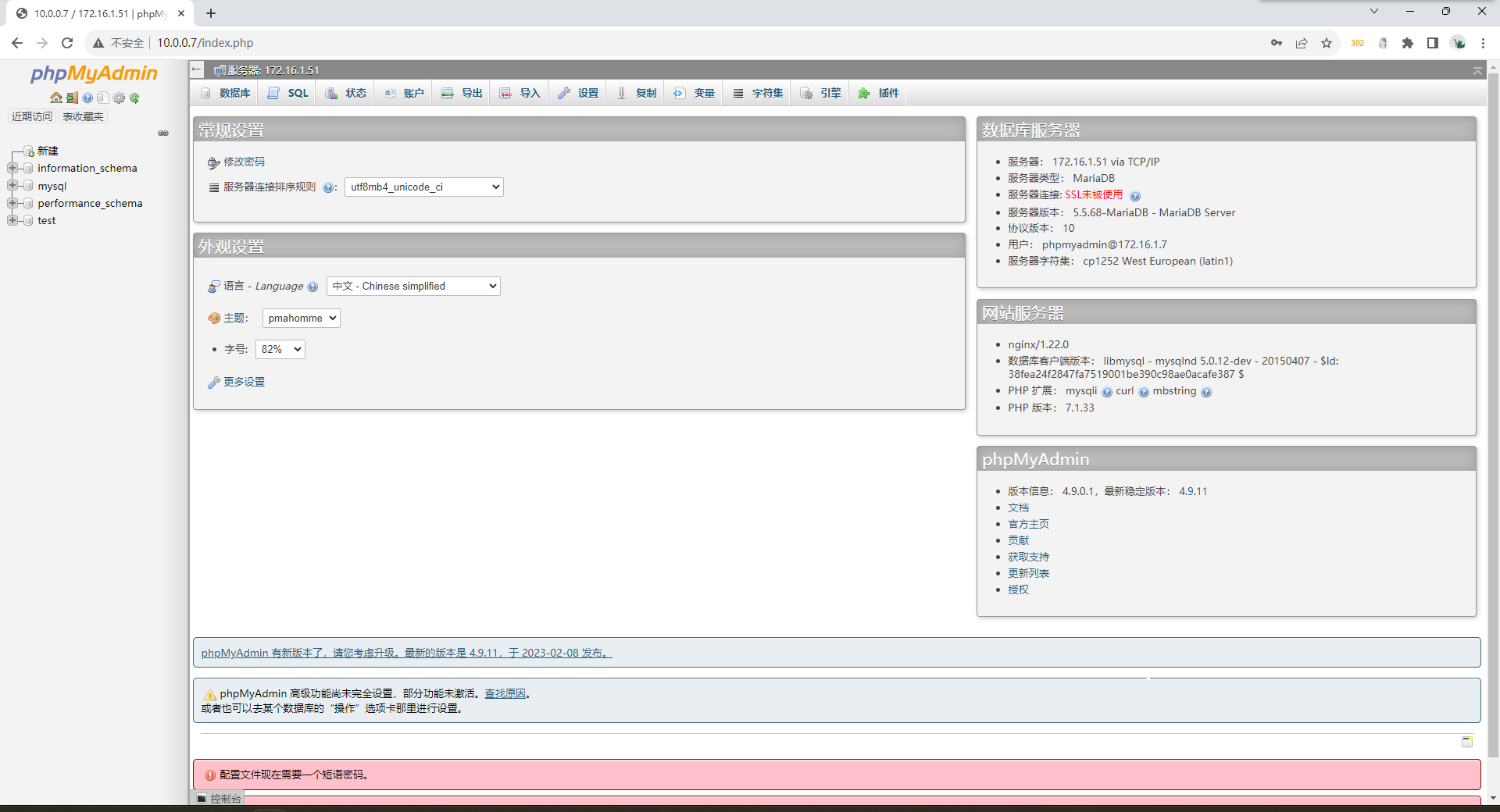Reload navigation panel with green refresh icon
Screen dimensions: 1500x812
click(134, 98)
